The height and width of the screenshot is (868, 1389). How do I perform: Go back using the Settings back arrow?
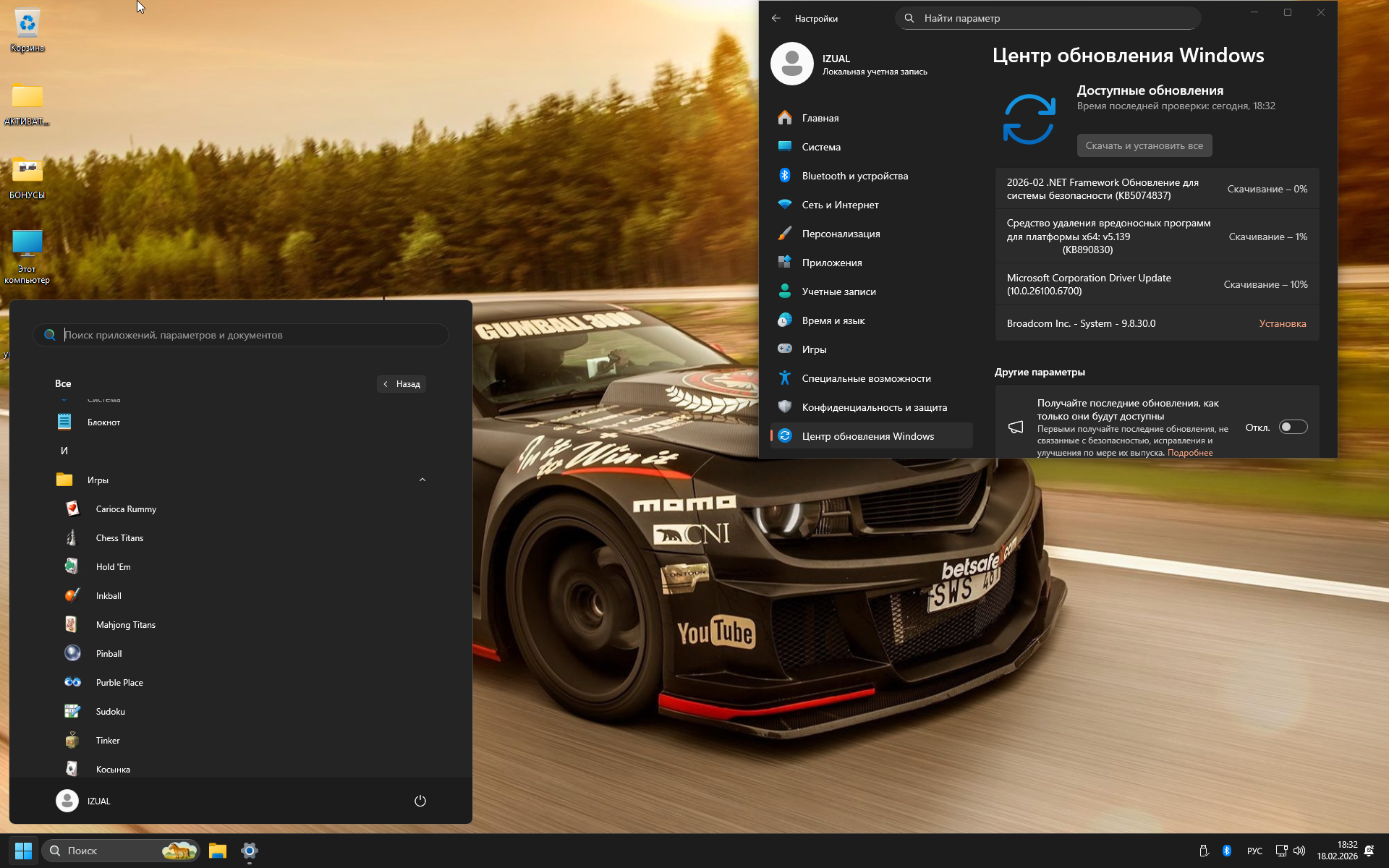coord(776,19)
